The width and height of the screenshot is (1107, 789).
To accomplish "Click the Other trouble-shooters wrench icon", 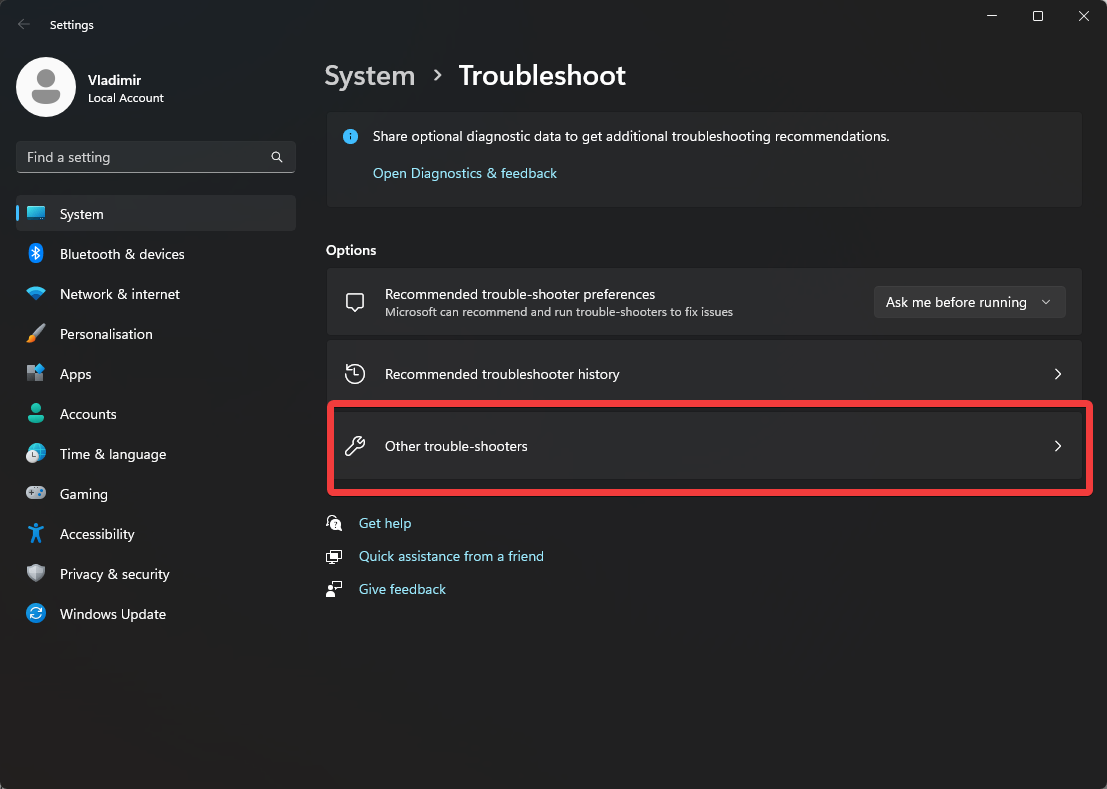I will pyautogui.click(x=354, y=446).
